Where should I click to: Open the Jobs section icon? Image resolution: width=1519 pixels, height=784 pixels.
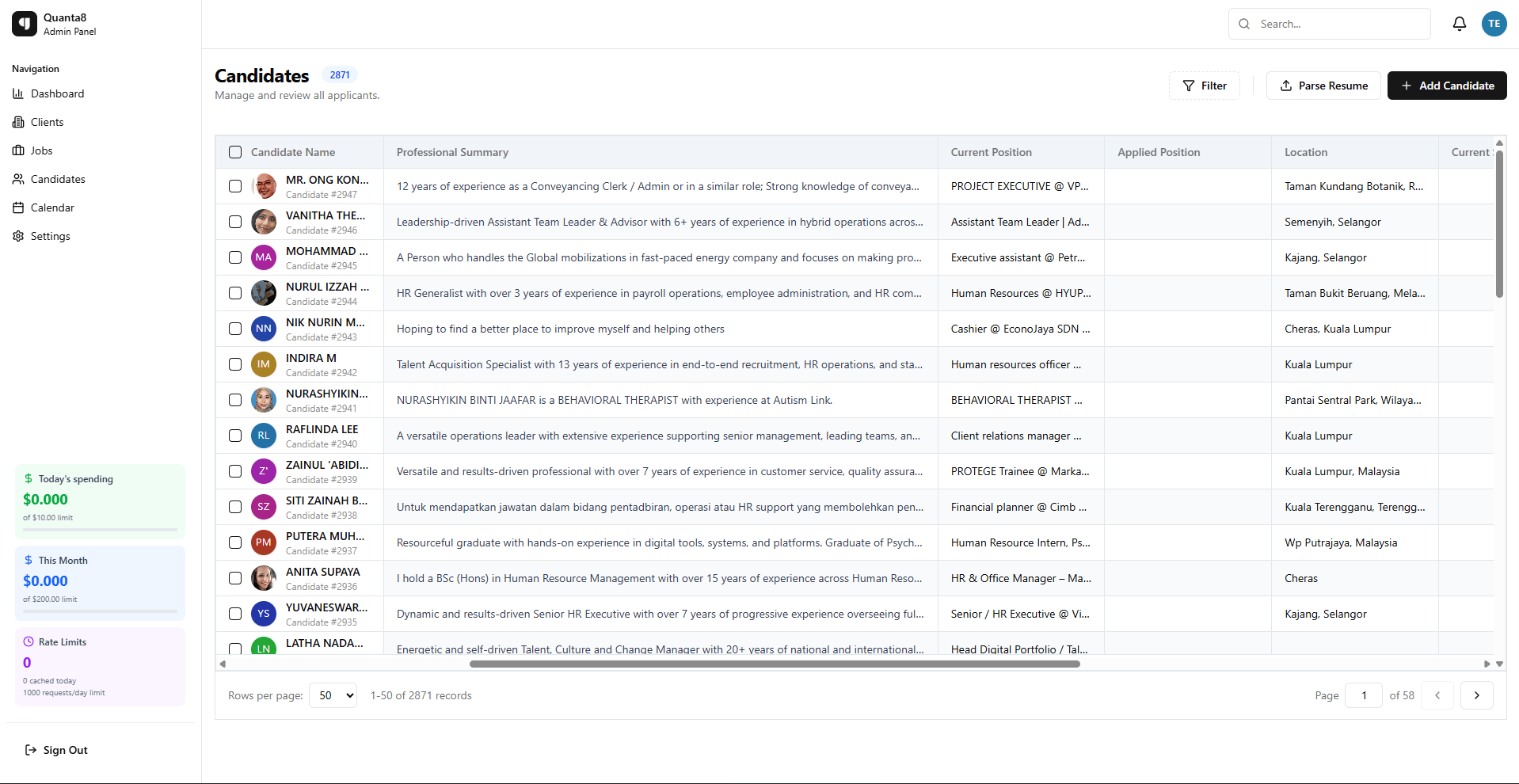click(17, 150)
